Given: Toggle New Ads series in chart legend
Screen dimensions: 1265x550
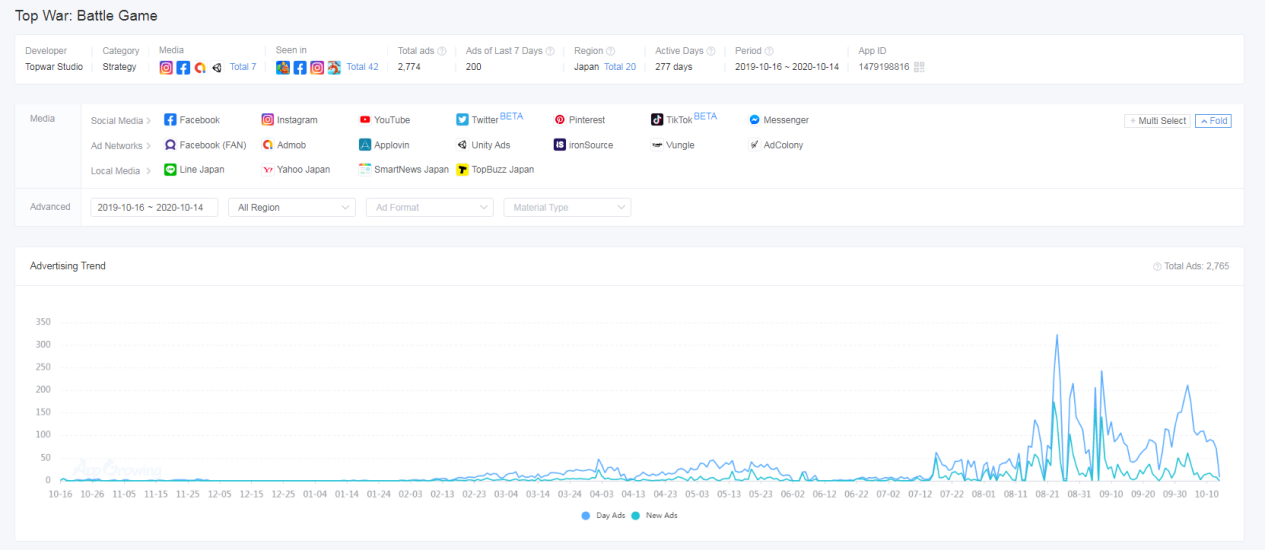Looking at the screenshot, I should coord(654,516).
